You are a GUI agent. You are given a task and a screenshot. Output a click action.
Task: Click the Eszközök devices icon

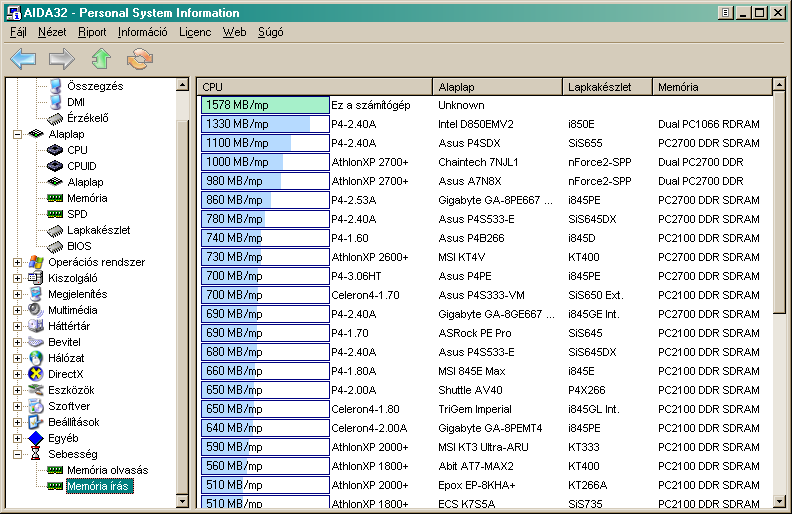(x=36, y=390)
